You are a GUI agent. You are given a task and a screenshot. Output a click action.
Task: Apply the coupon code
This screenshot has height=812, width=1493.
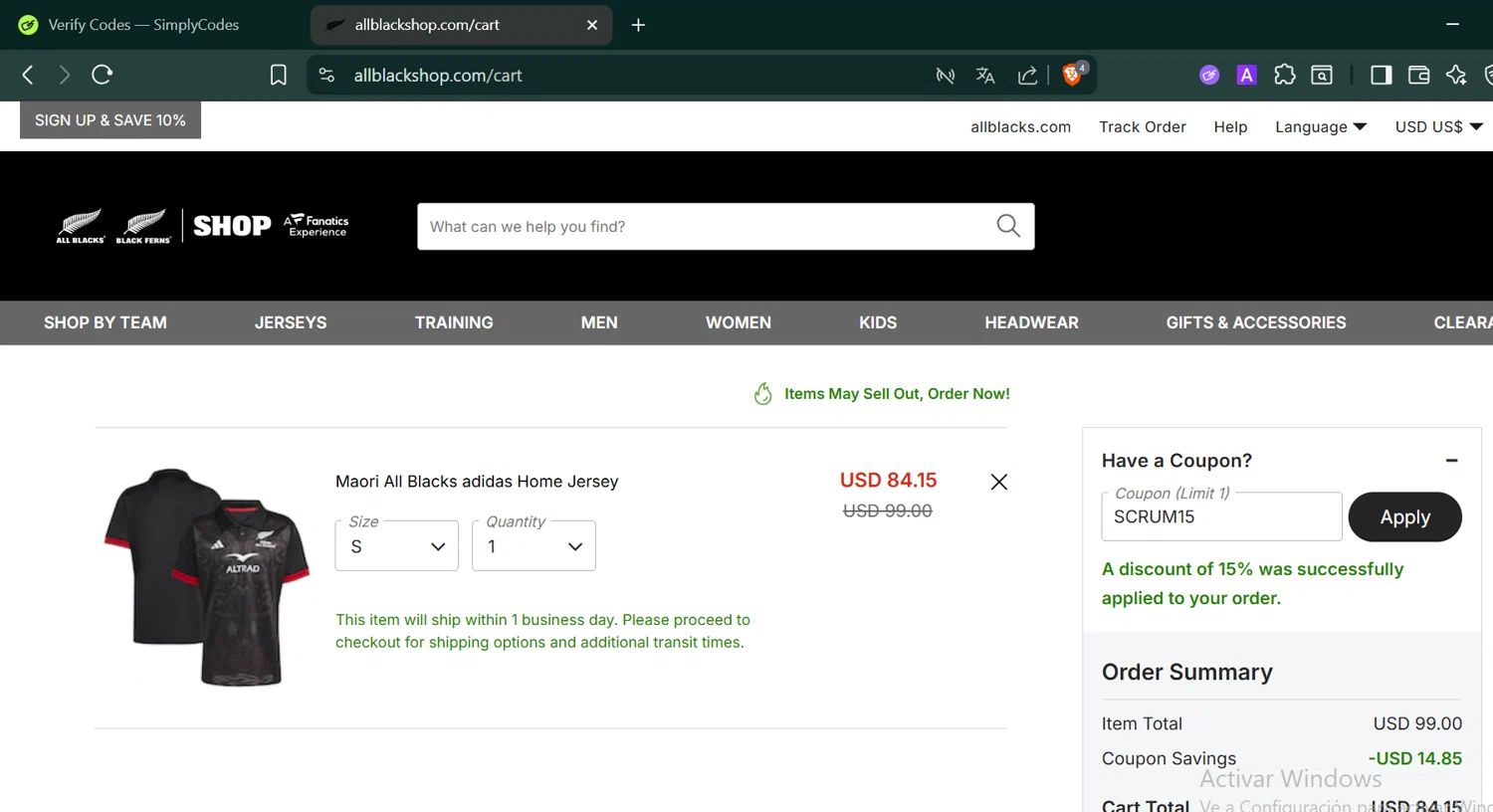click(1404, 517)
